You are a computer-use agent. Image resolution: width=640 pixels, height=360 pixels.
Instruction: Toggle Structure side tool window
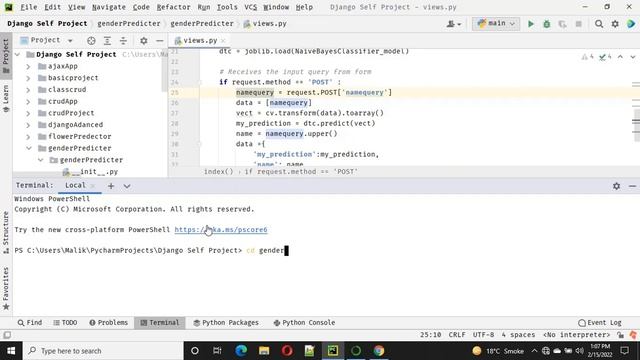point(6,233)
